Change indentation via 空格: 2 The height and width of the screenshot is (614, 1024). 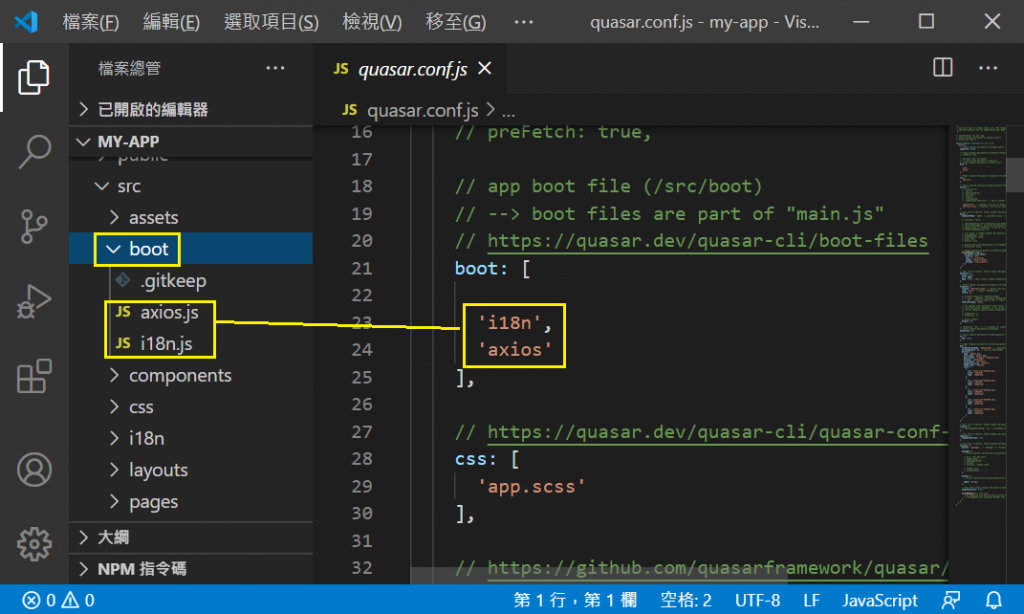coord(686,600)
